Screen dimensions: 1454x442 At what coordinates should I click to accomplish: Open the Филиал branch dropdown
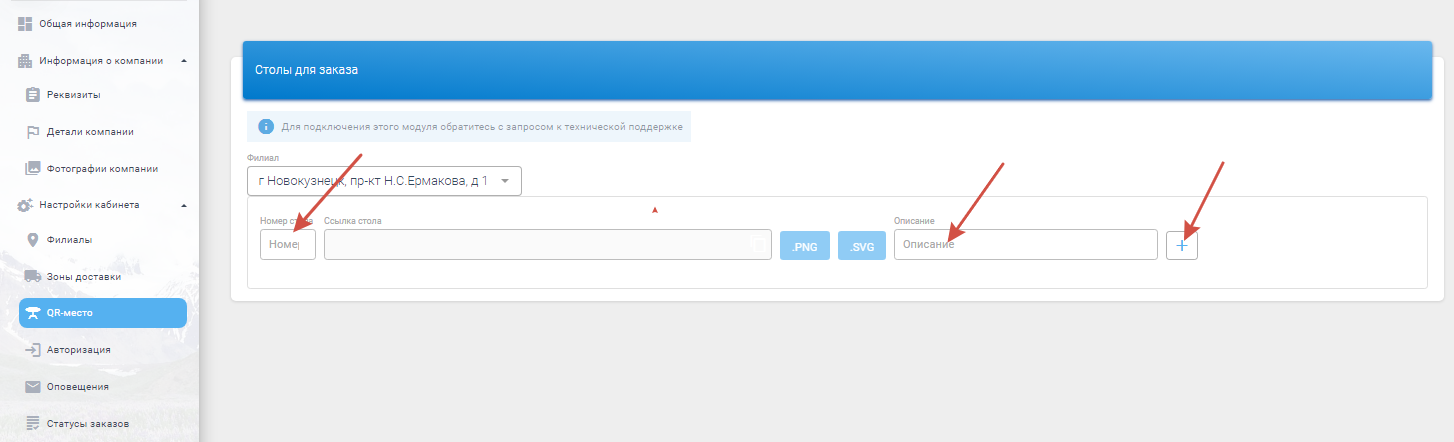384,181
